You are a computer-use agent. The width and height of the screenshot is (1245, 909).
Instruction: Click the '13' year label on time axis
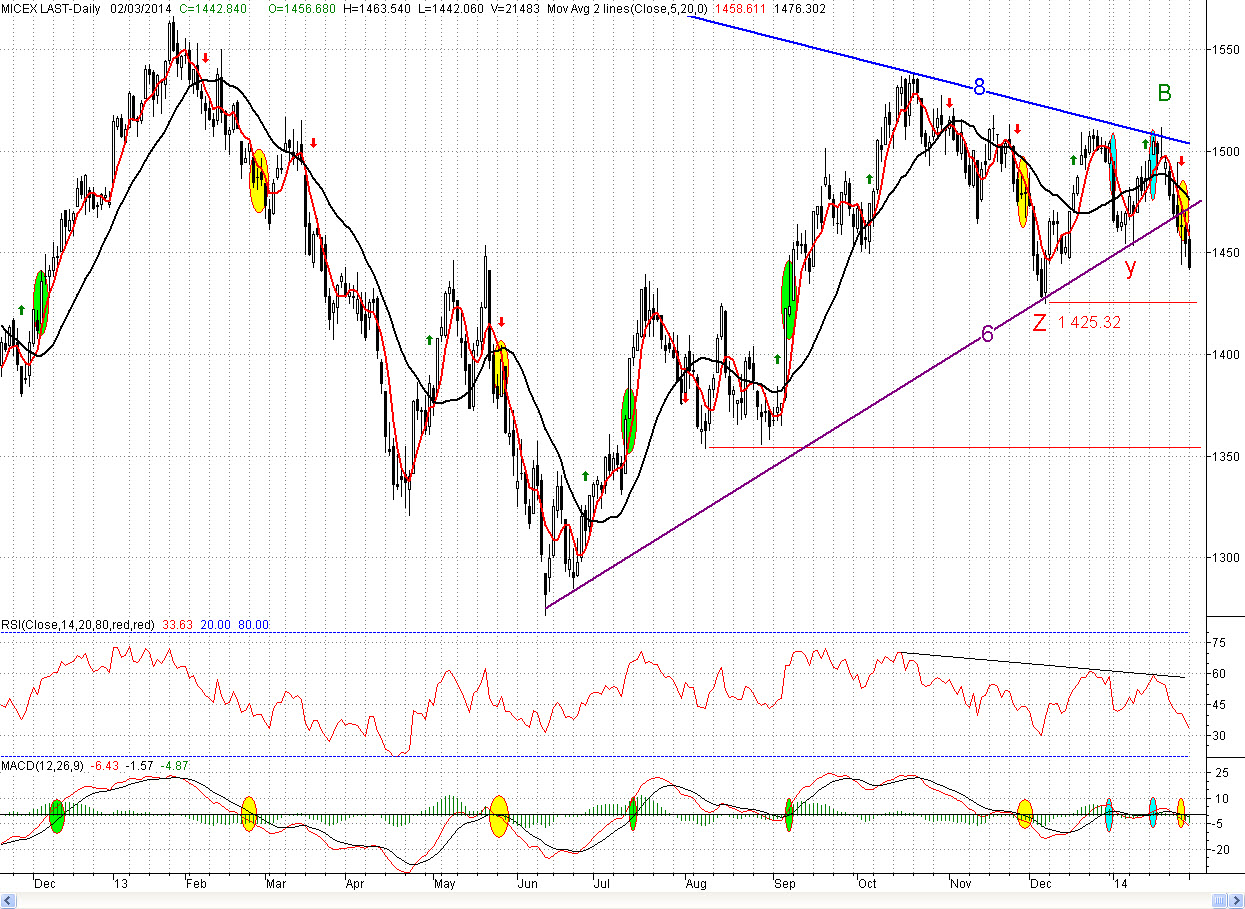click(121, 884)
